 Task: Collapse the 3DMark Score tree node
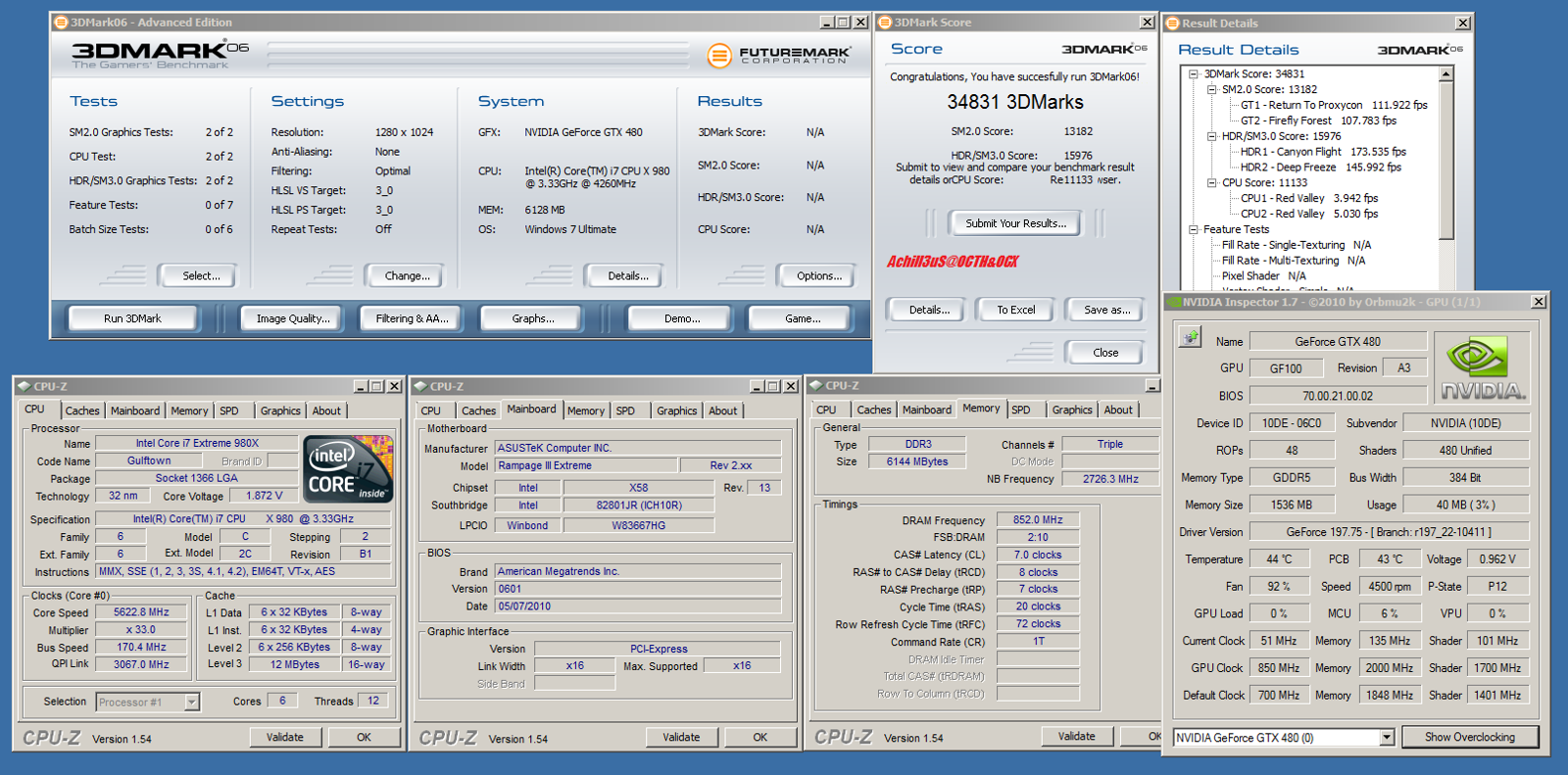tap(1193, 73)
